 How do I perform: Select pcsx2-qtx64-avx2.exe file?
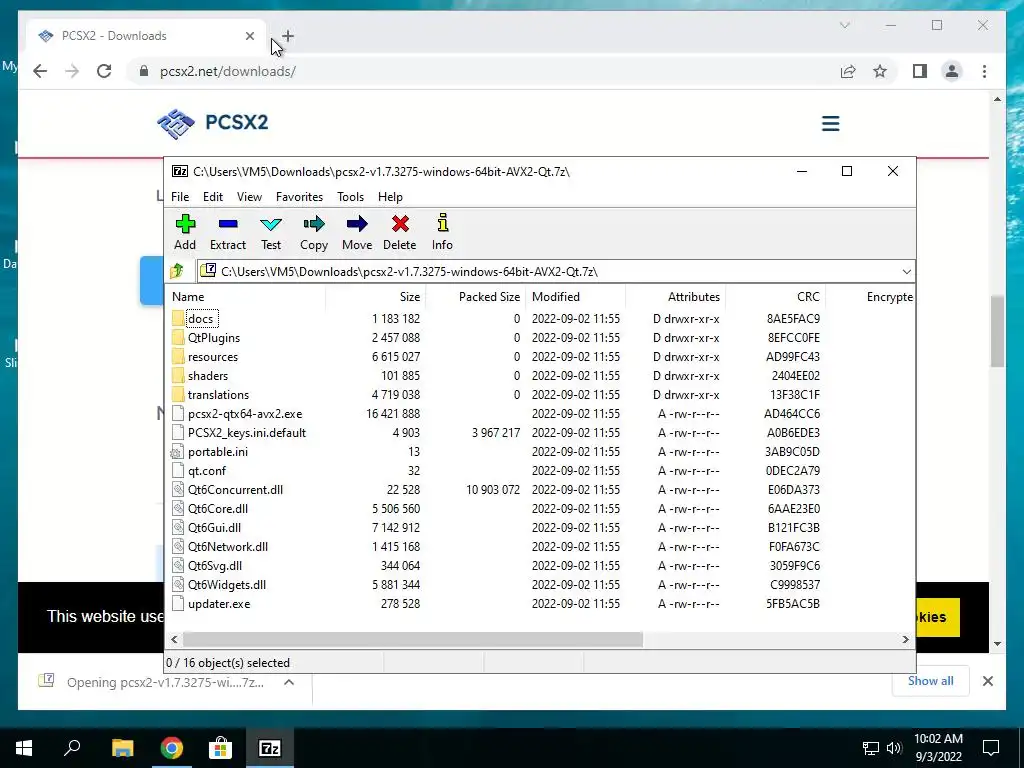tap(245, 413)
